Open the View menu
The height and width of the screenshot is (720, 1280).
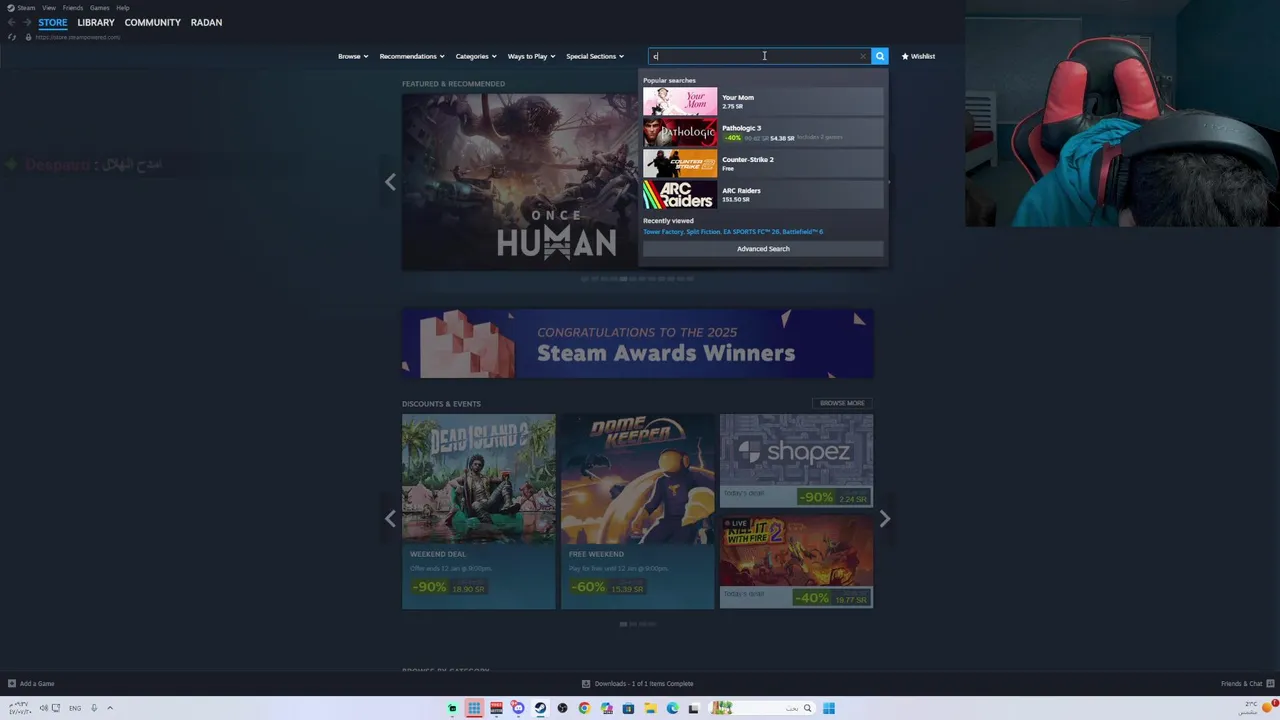click(48, 7)
